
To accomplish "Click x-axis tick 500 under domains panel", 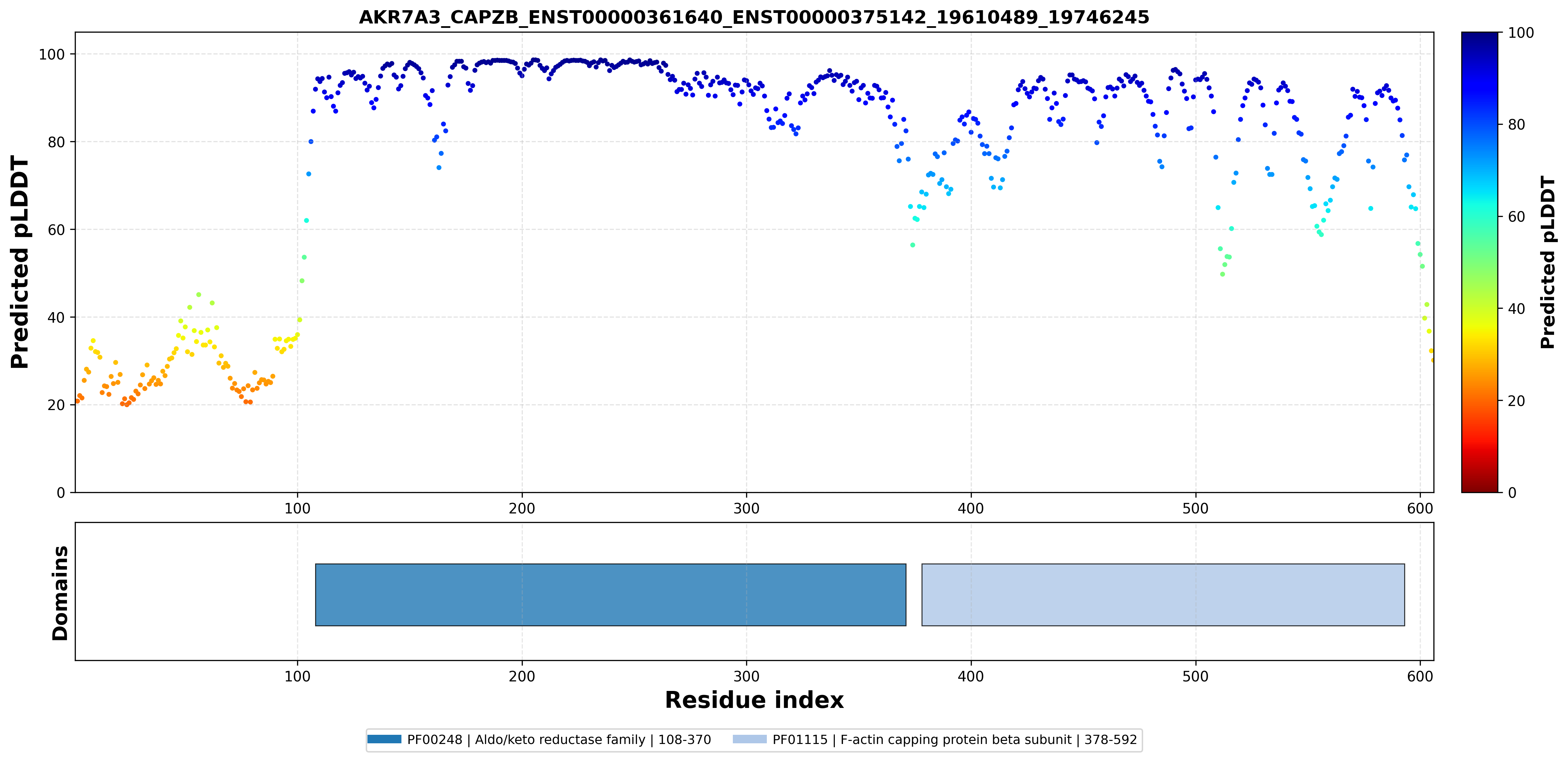I will pos(1195,676).
